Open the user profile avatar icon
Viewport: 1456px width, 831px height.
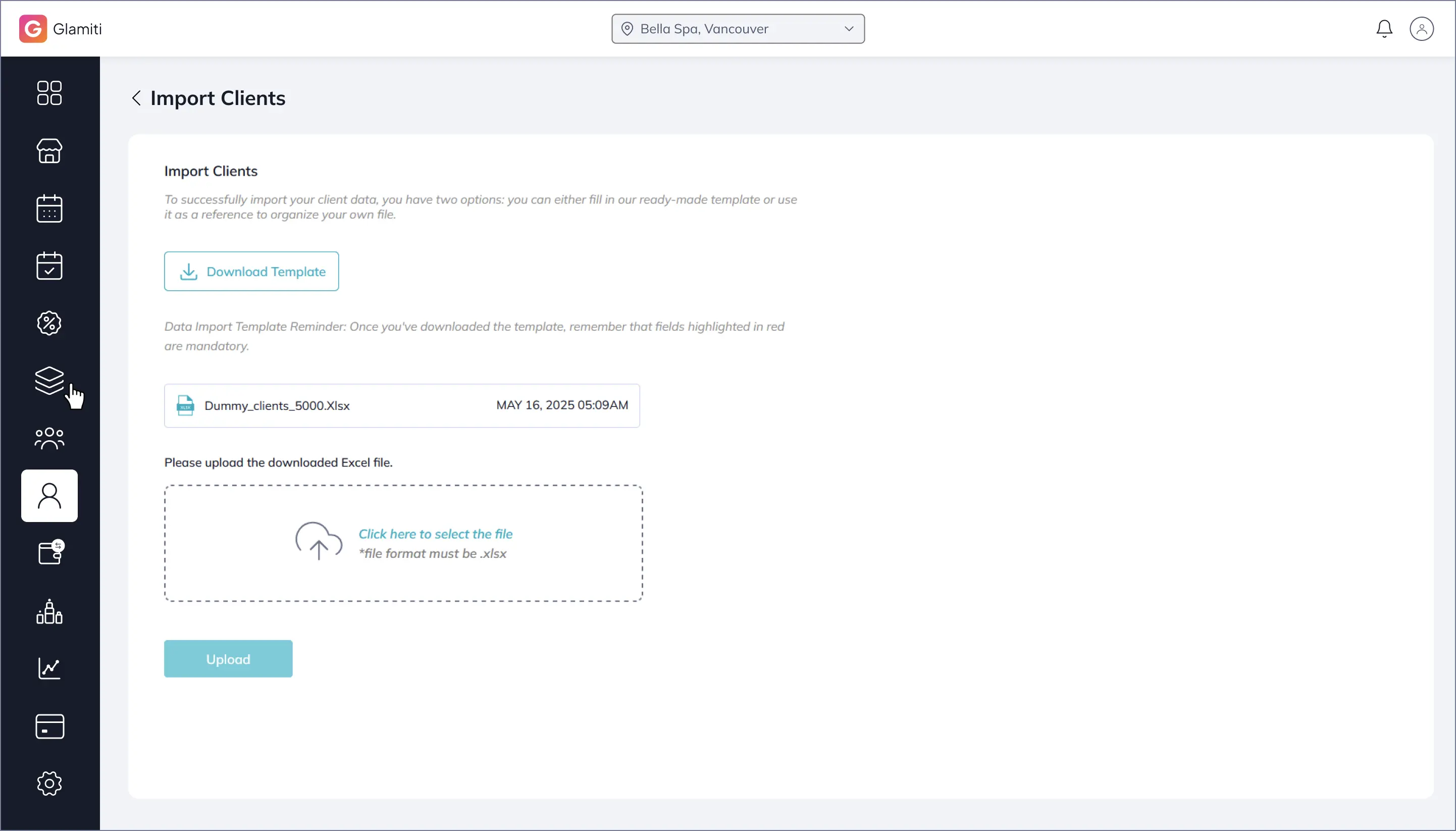[x=1421, y=29]
